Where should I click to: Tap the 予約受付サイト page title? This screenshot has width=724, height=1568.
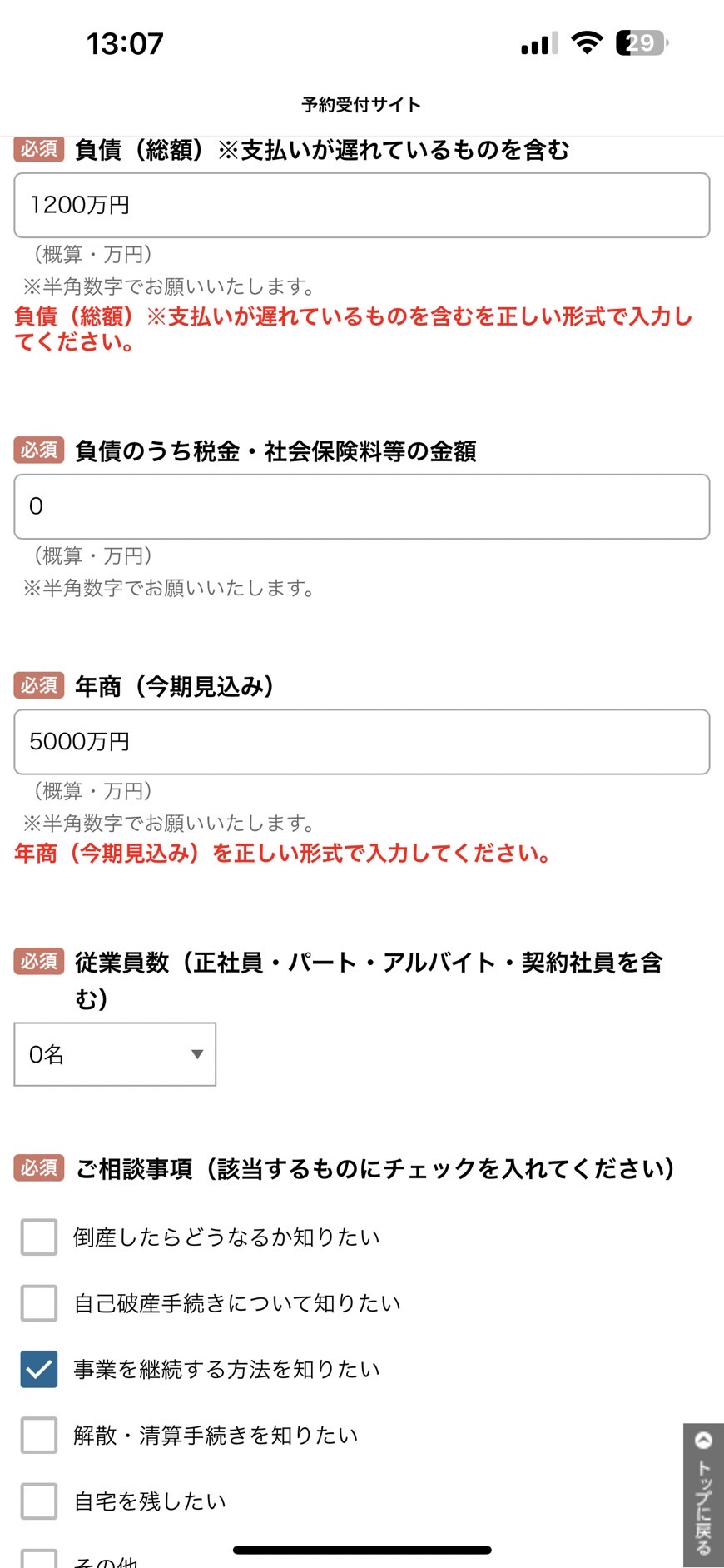(361, 104)
